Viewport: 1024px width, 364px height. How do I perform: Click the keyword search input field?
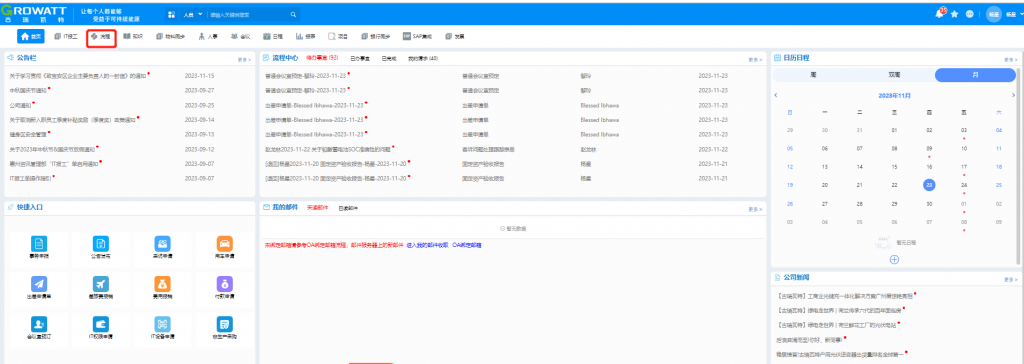click(248, 14)
